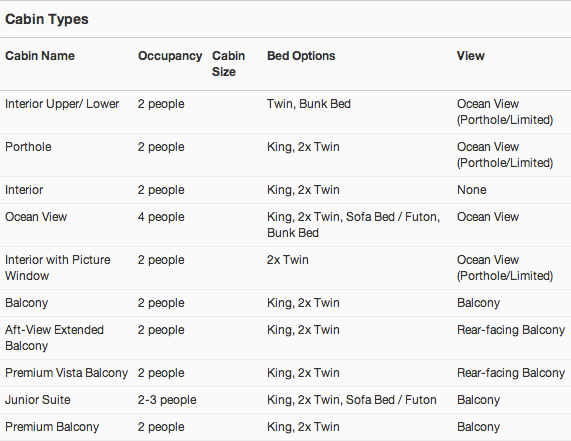Click the Cabin Size column header
Viewport: 571px width, 441px height.
[x=228, y=64]
